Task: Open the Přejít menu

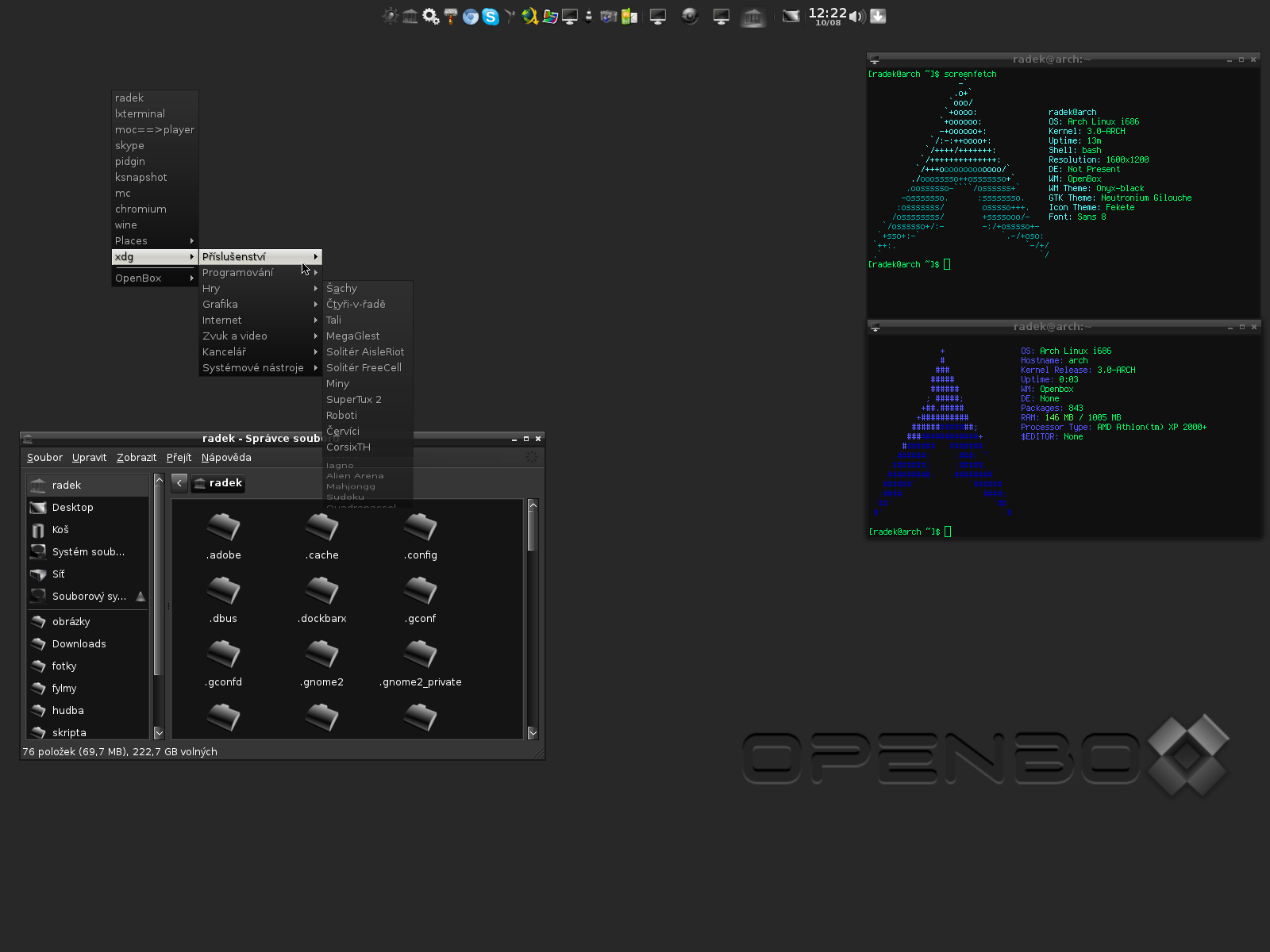Action: point(179,458)
